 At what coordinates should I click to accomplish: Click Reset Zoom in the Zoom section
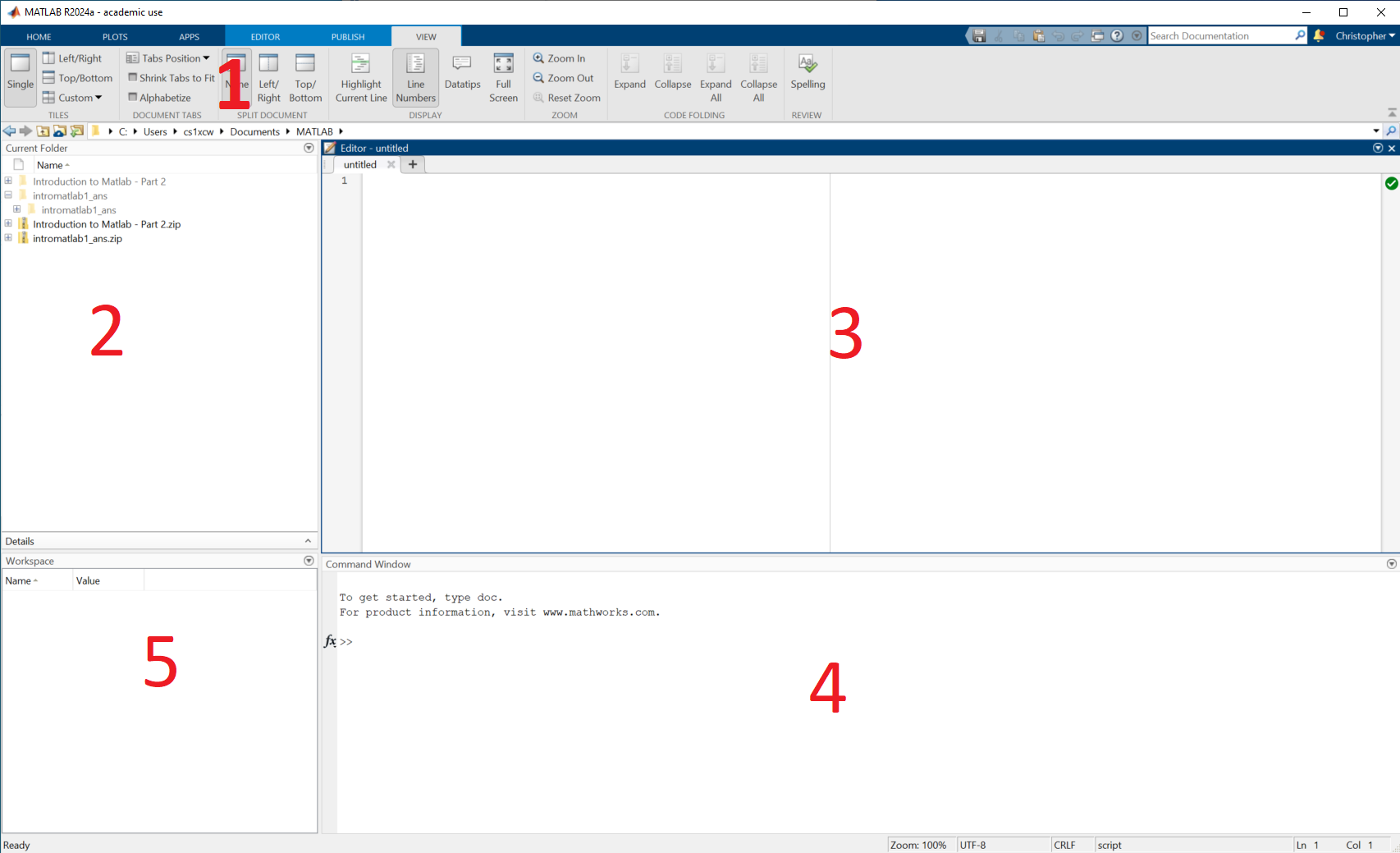566,98
